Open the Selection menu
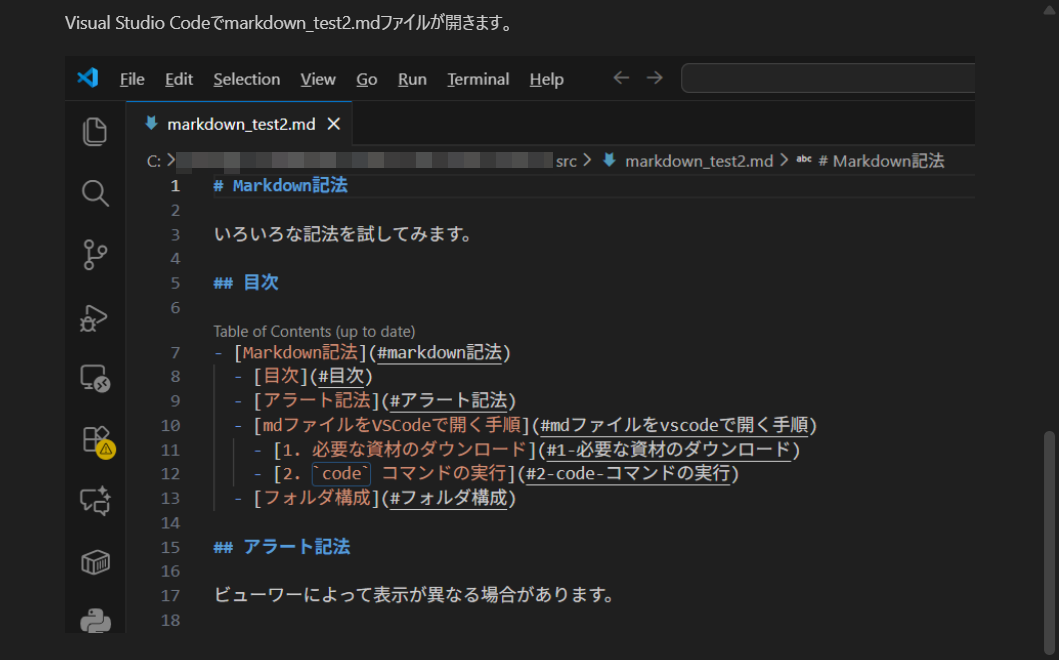 [246, 79]
